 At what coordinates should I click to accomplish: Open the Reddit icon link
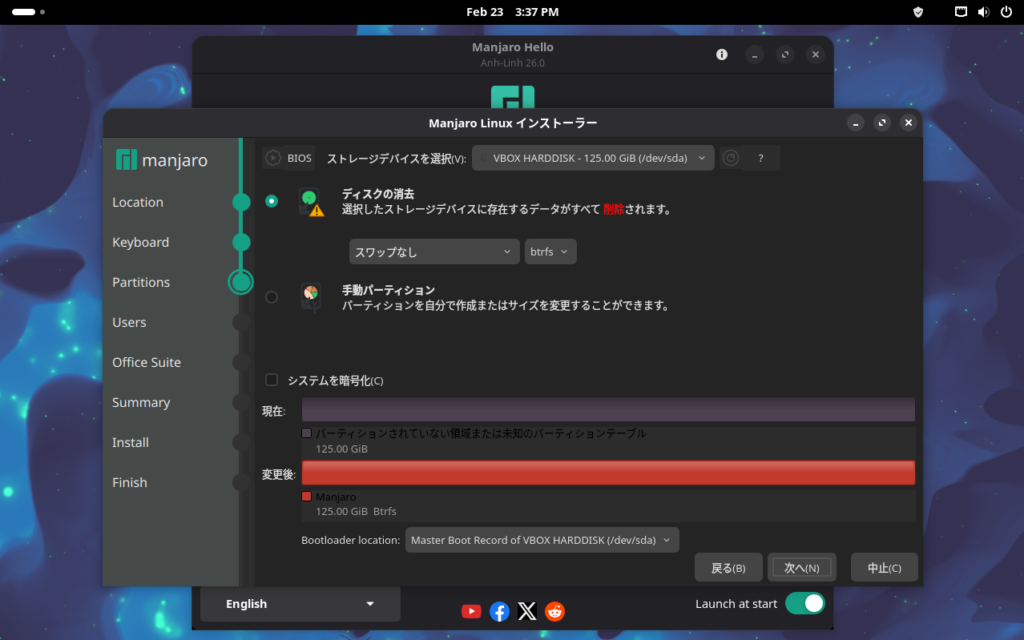tap(555, 611)
